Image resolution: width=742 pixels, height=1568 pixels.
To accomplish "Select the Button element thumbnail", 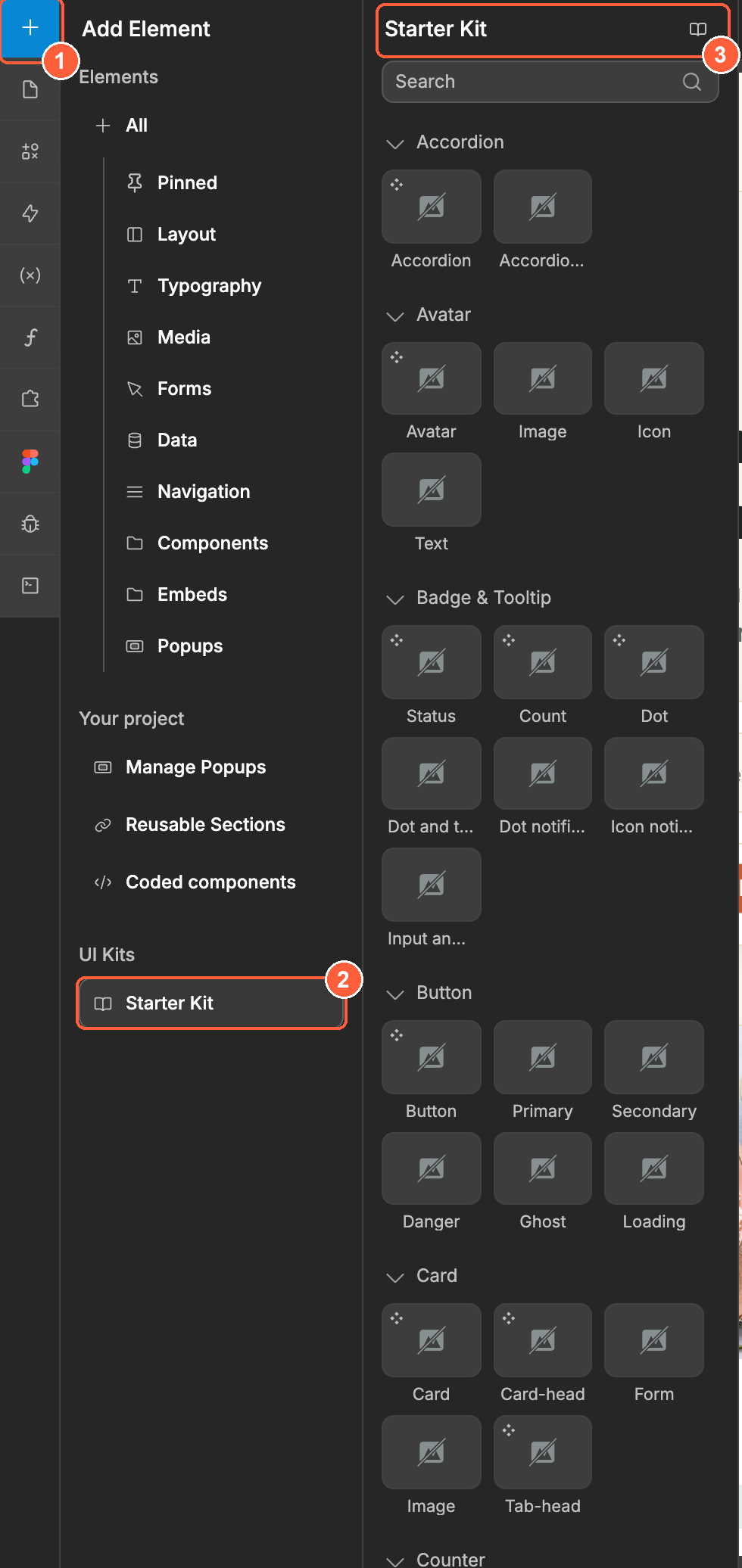I will [432, 1056].
